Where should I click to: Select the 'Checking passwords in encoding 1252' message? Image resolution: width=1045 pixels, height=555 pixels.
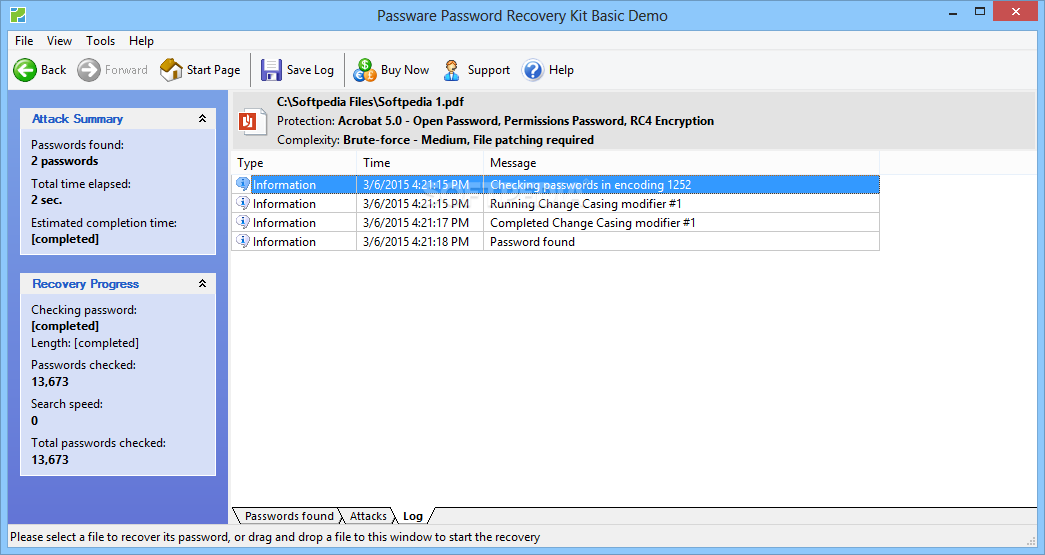[x=590, y=185]
